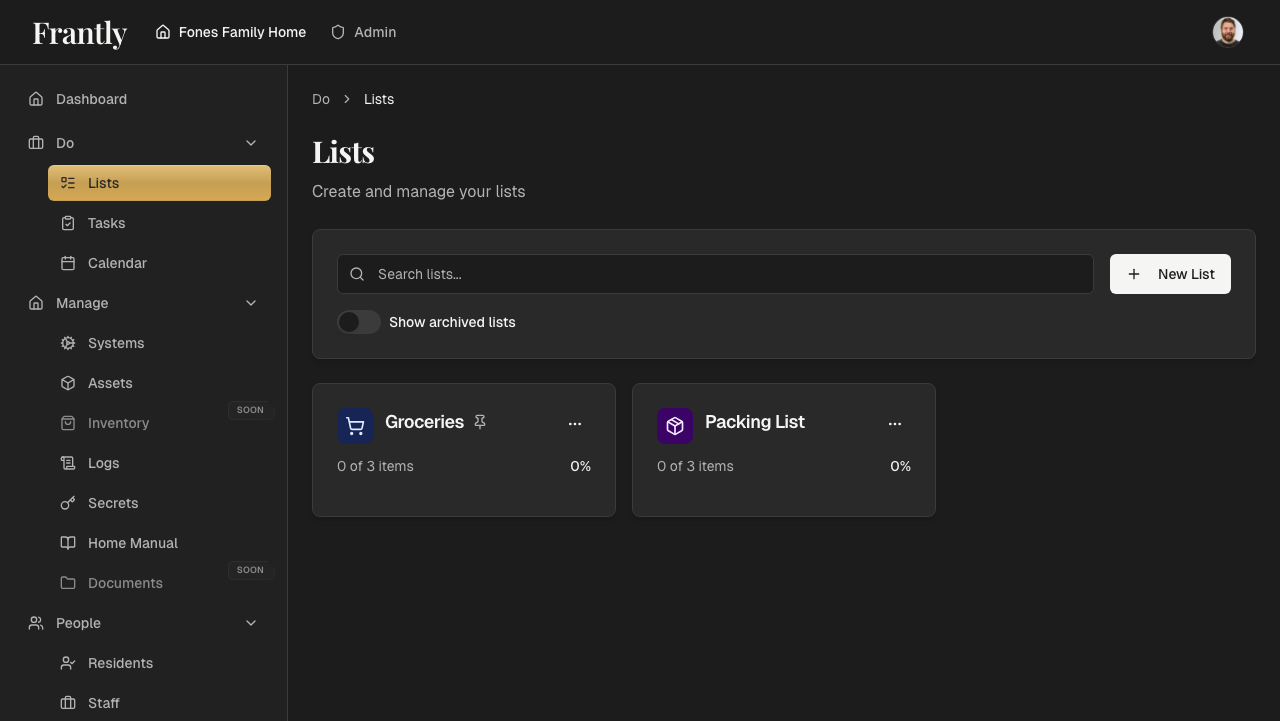Open the Admin menu

(x=364, y=32)
